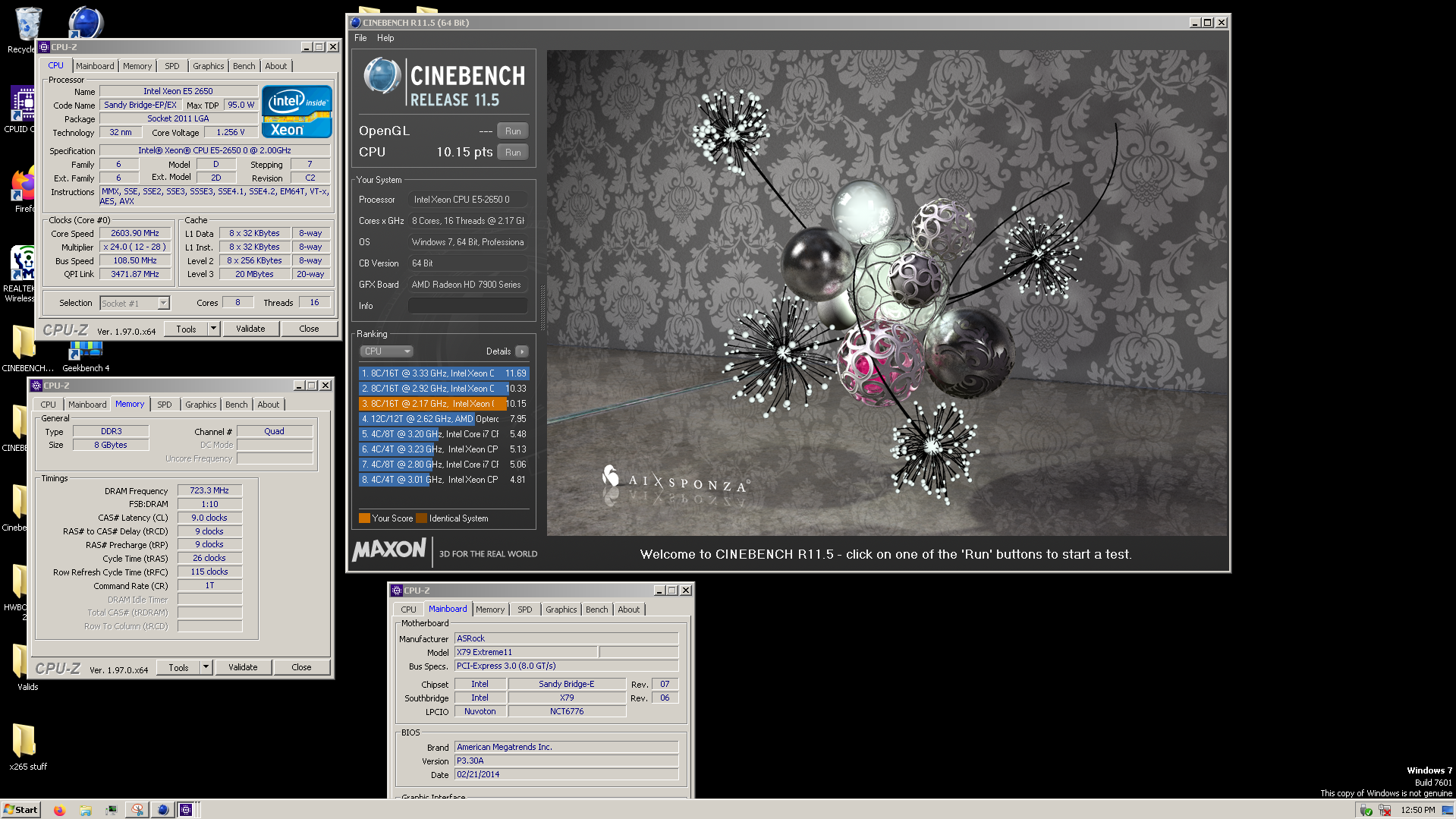Click Tools button in top CPU-Z window
The width and height of the screenshot is (1456, 819).
coord(186,329)
